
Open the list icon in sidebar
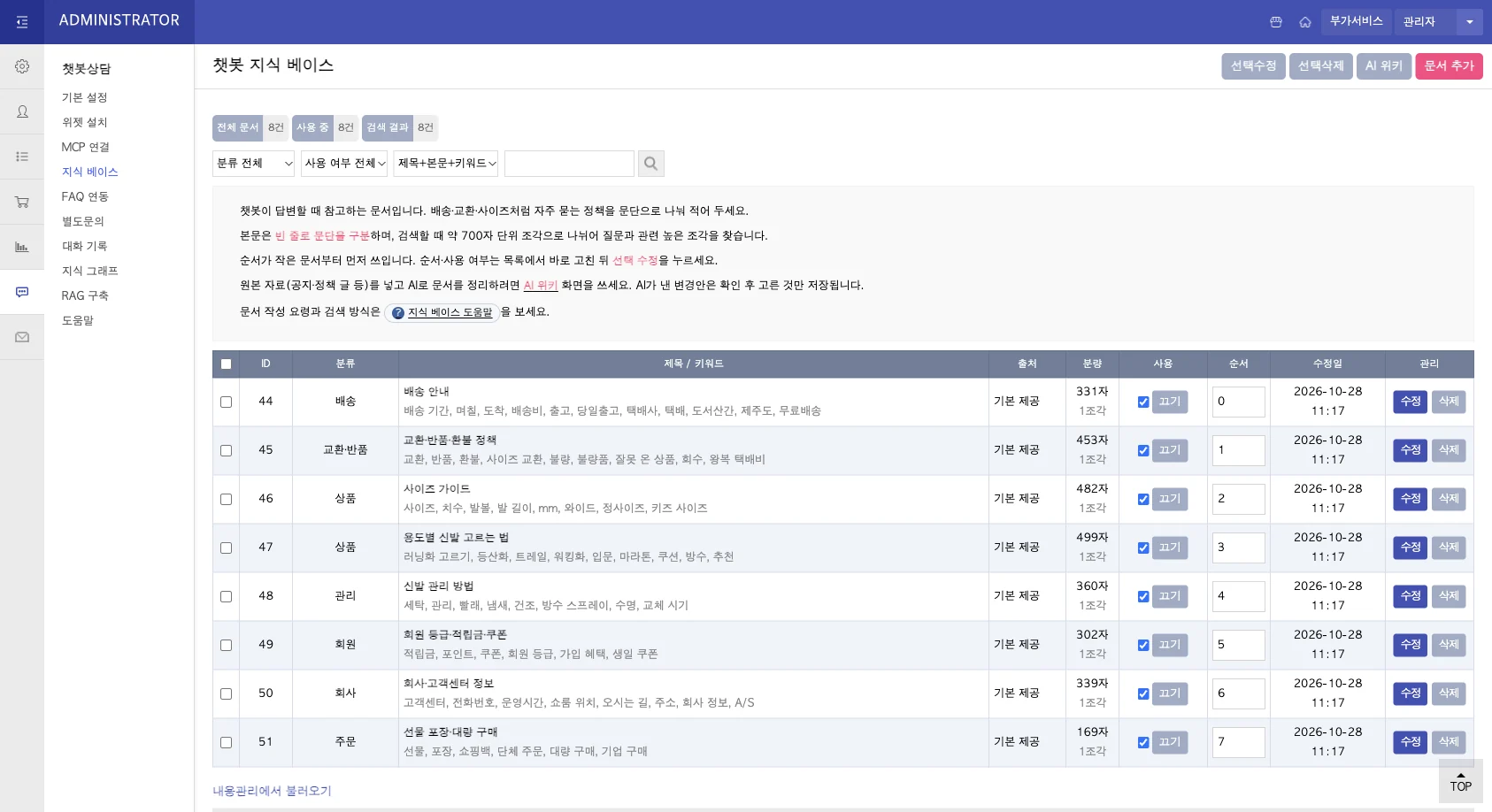pos(22,157)
